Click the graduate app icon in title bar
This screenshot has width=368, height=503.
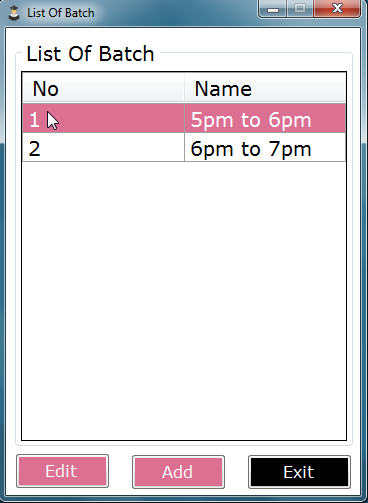14,13
